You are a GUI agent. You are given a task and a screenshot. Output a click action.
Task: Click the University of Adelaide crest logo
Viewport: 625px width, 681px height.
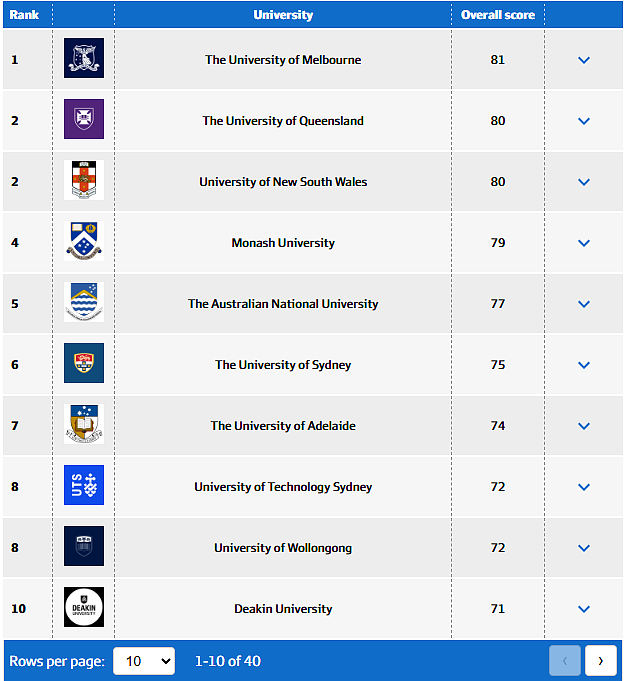[x=84, y=424]
